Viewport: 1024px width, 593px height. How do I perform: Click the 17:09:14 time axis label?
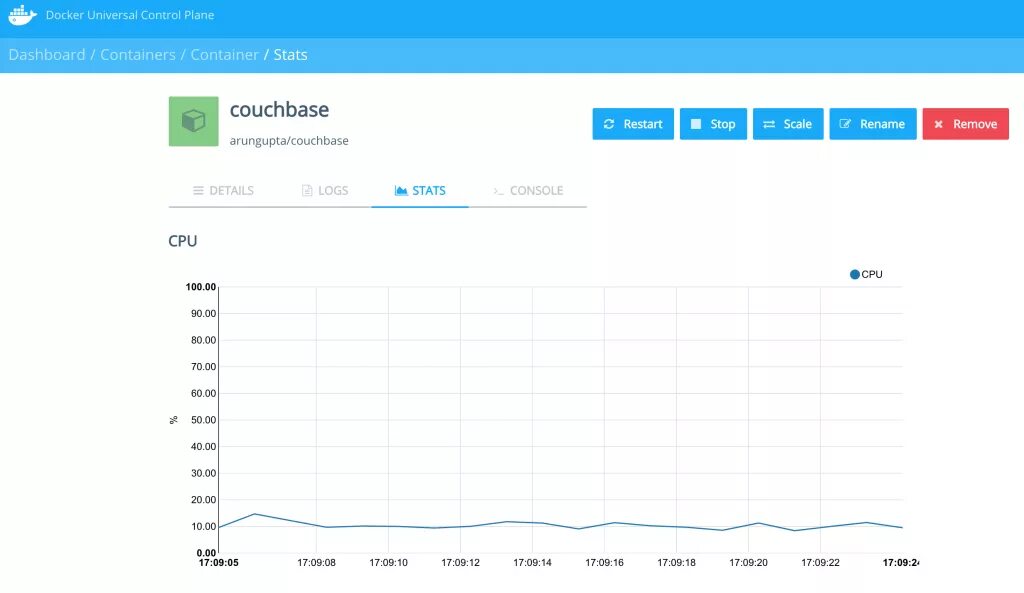[x=532, y=562]
